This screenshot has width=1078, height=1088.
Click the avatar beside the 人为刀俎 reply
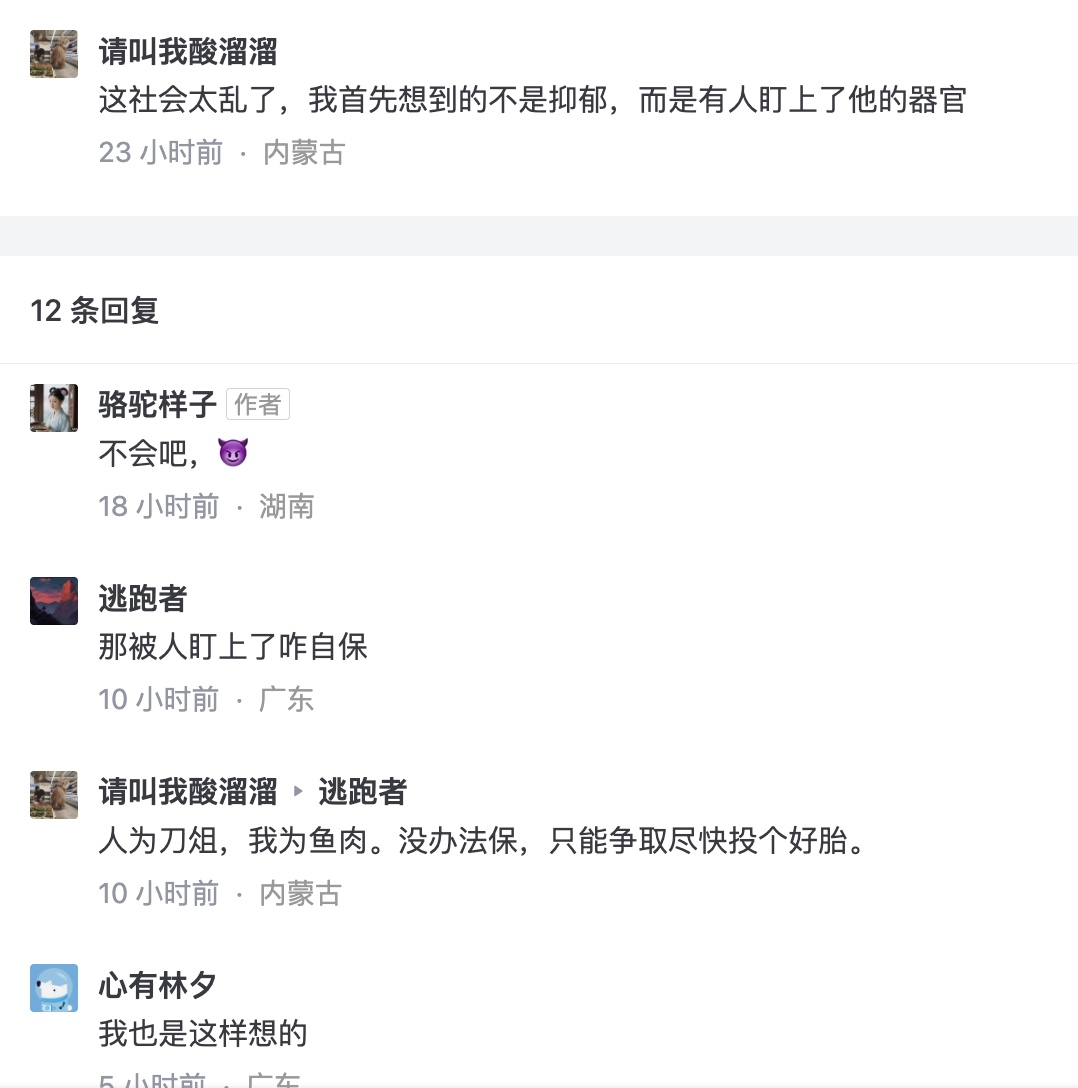click(x=54, y=795)
